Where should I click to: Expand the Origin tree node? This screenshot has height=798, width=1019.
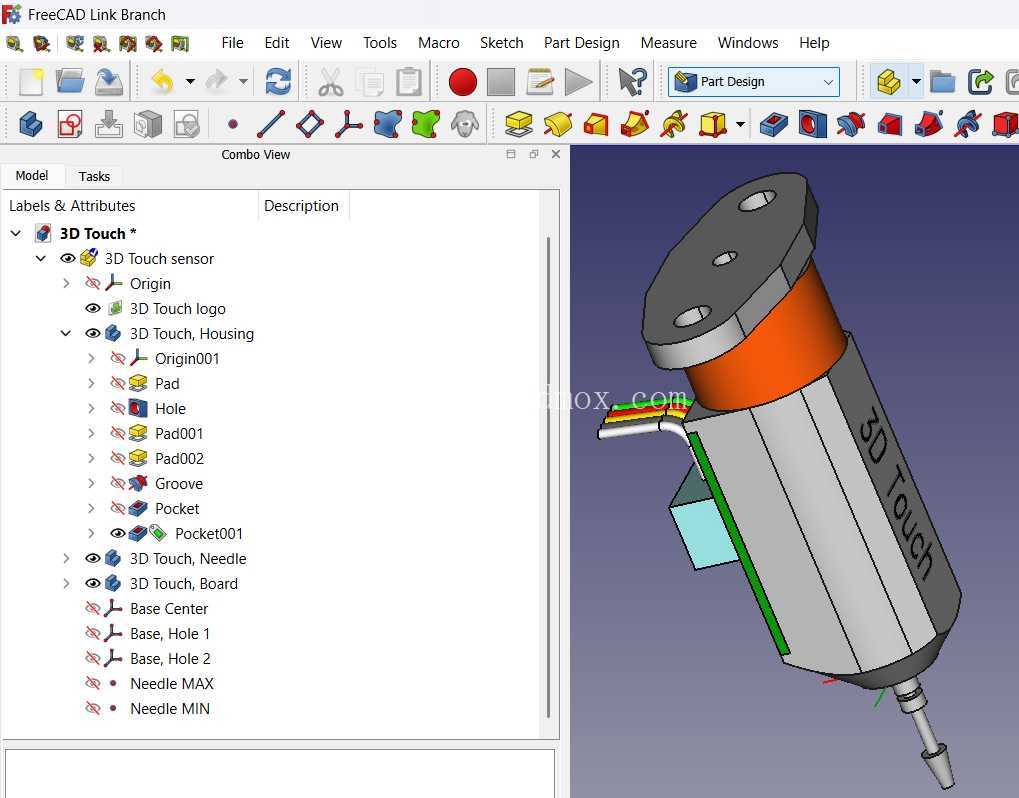coord(66,284)
